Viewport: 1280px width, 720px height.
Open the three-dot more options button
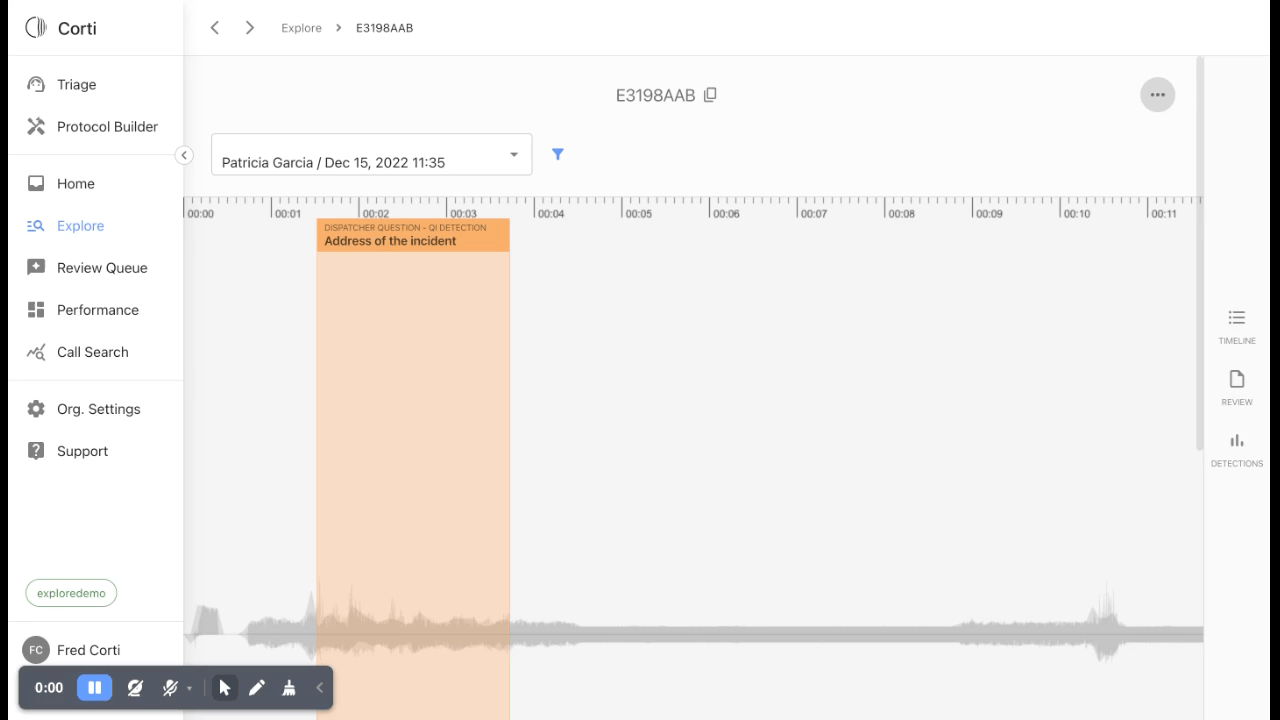coord(1157,95)
